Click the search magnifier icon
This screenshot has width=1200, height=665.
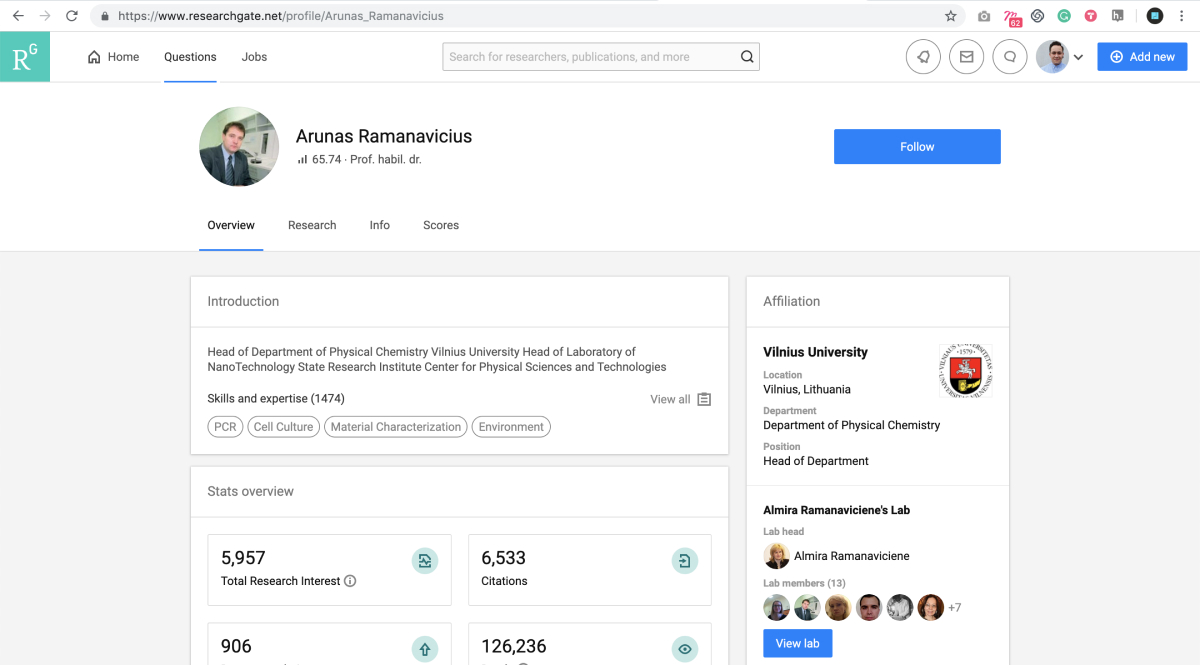coord(747,57)
